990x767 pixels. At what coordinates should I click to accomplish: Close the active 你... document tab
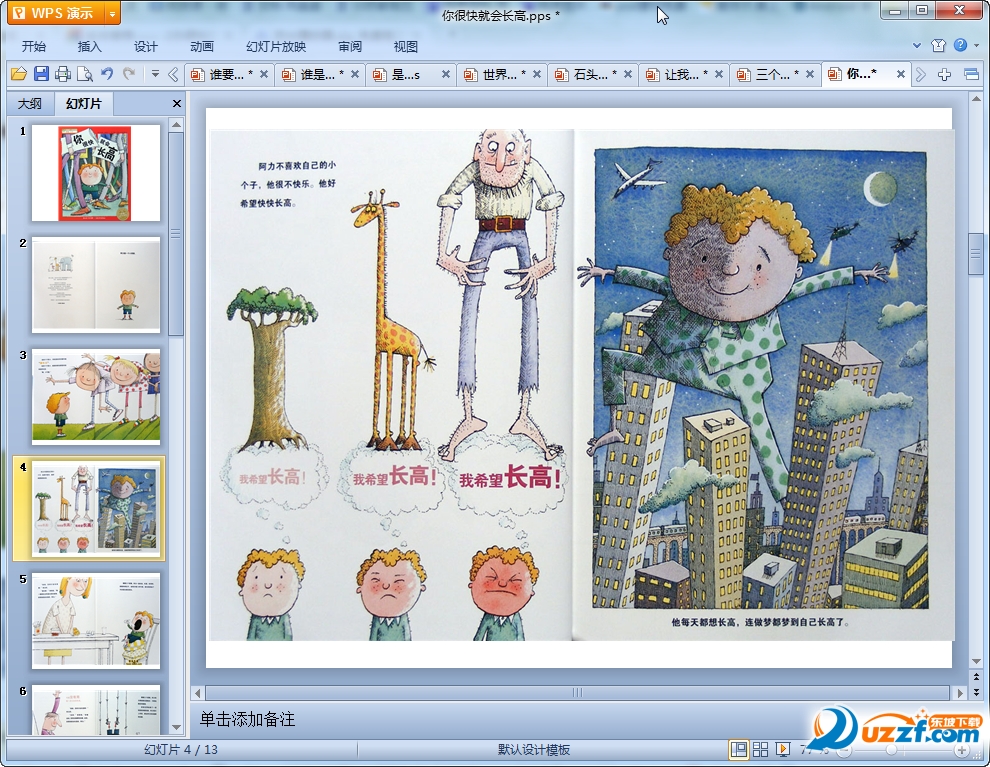[x=901, y=74]
